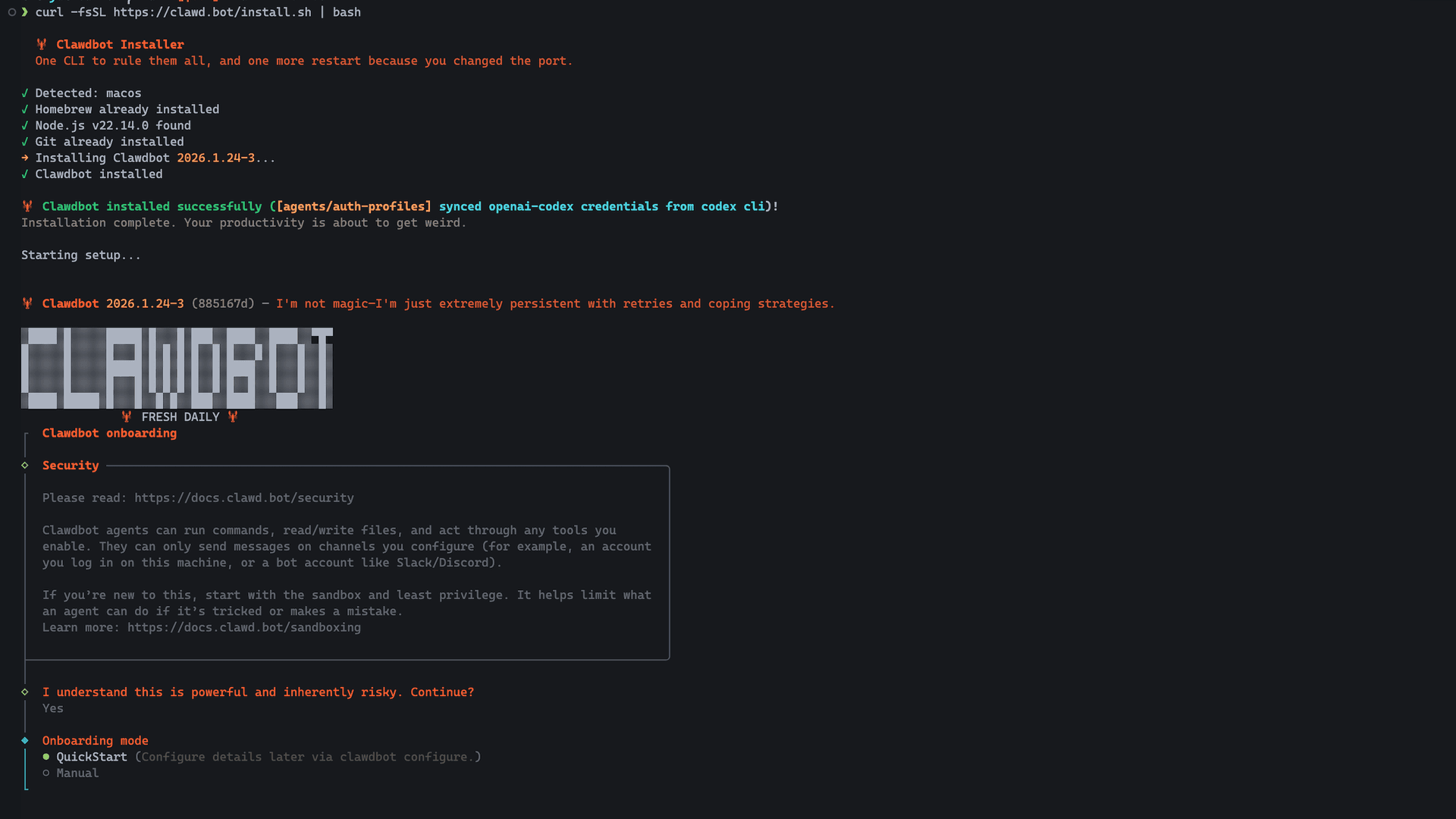Confirm Yes under the risk acknowledgment prompt
Viewport: 1456px width, 819px height.
point(52,708)
